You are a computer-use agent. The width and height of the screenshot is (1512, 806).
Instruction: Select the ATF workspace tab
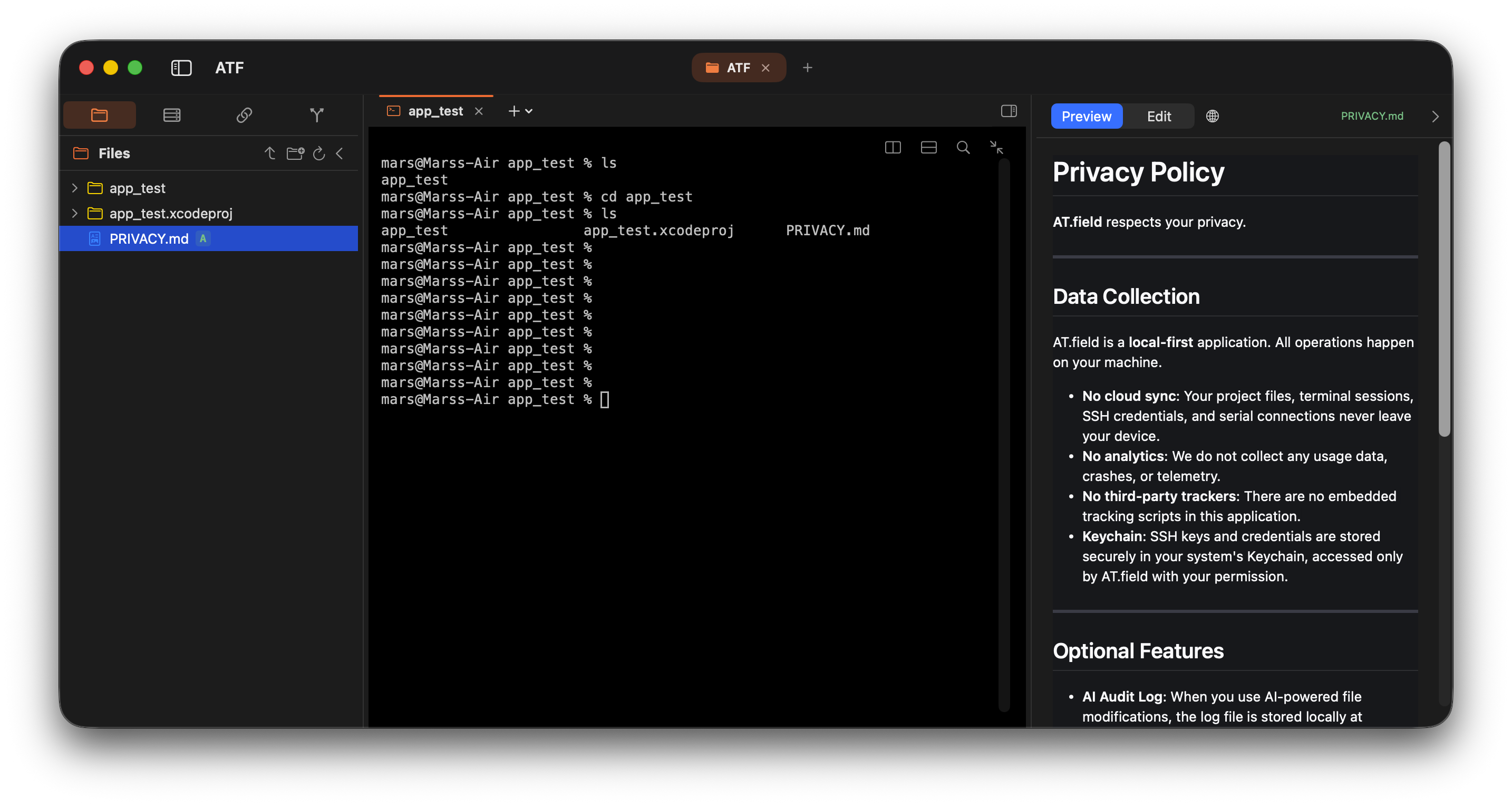point(739,68)
